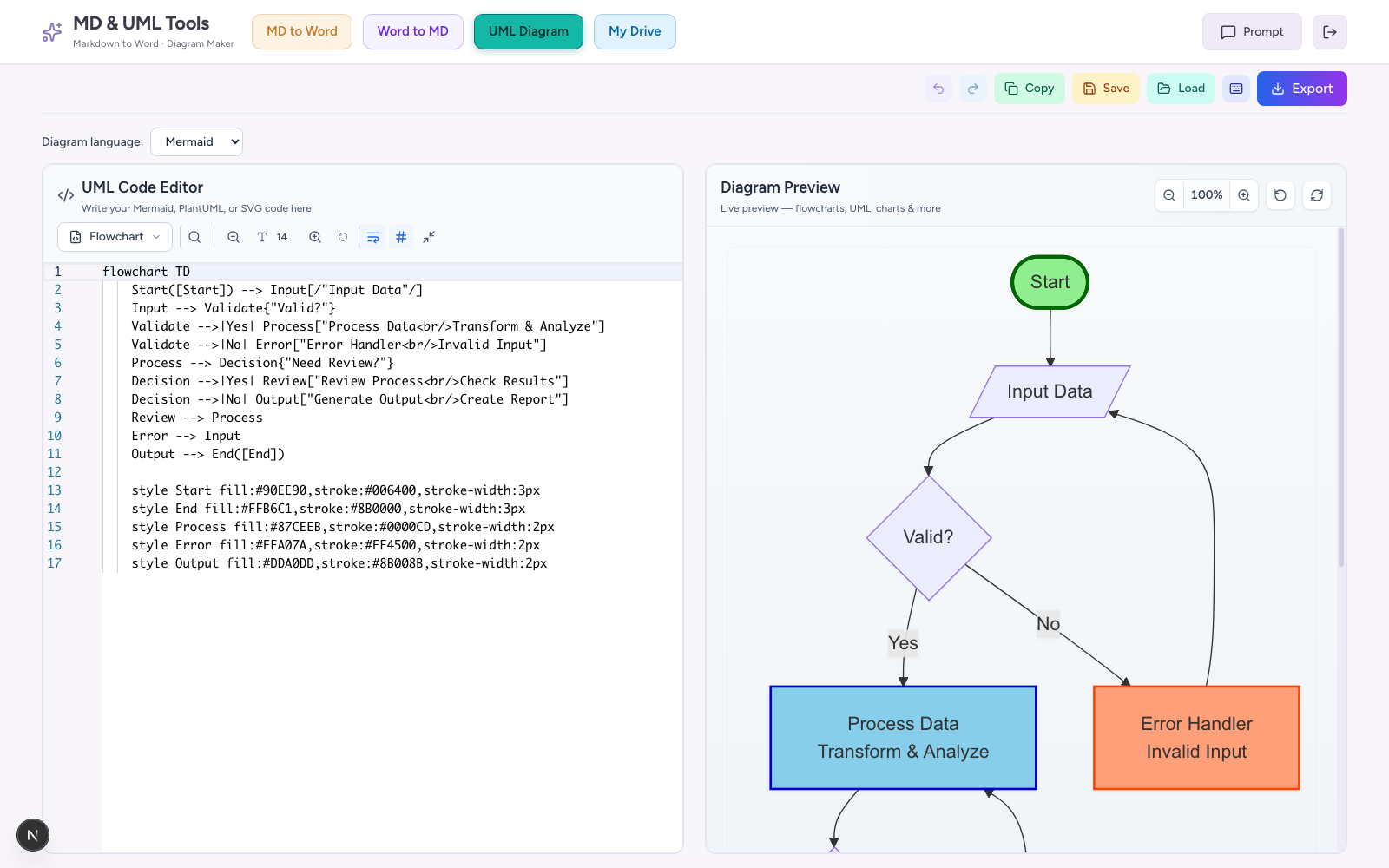This screenshot has height=868, width=1389.
Task: Load a saved diagram
Action: (1182, 89)
